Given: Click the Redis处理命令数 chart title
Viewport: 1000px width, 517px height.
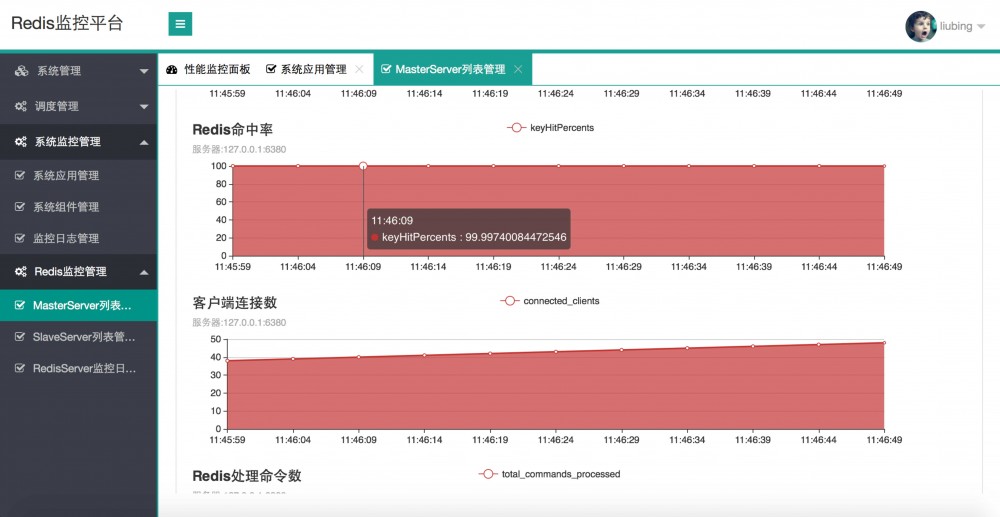Looking at the screenshot, I should (x=247, y=476).
